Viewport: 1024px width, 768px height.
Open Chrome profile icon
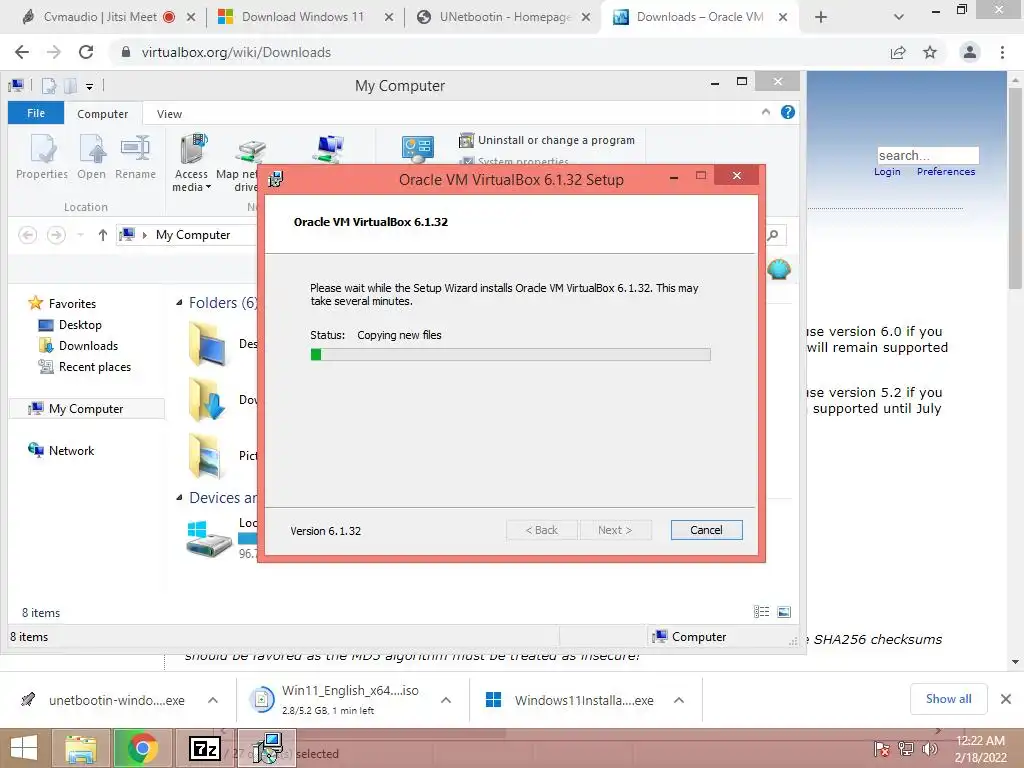tap(970, 52)
